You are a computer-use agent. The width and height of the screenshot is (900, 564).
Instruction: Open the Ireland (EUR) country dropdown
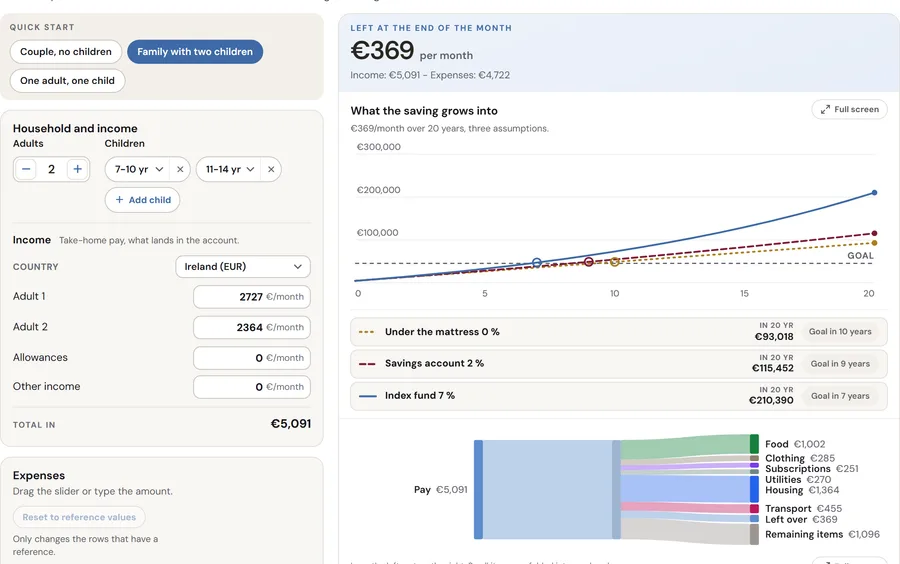tap(243, 267)
